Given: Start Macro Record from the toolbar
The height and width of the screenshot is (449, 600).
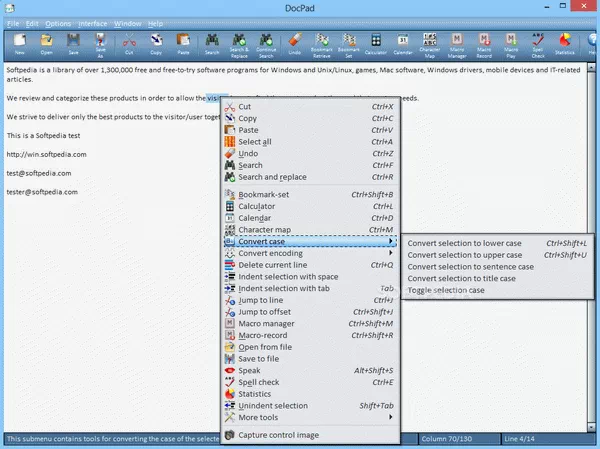Looking at the screenshot, I should (x=484, y=45).
